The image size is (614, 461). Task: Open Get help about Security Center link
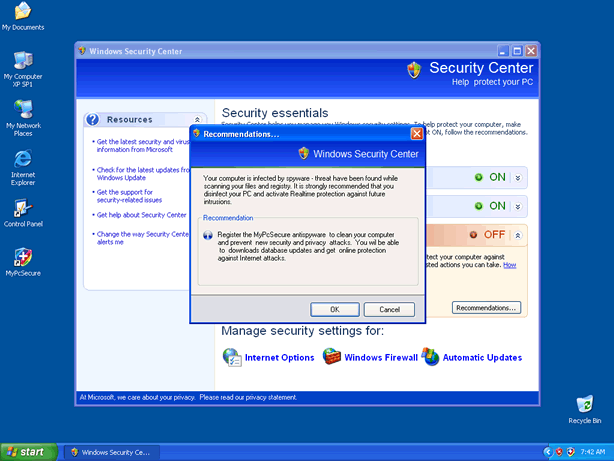click(x=142, y=215)
